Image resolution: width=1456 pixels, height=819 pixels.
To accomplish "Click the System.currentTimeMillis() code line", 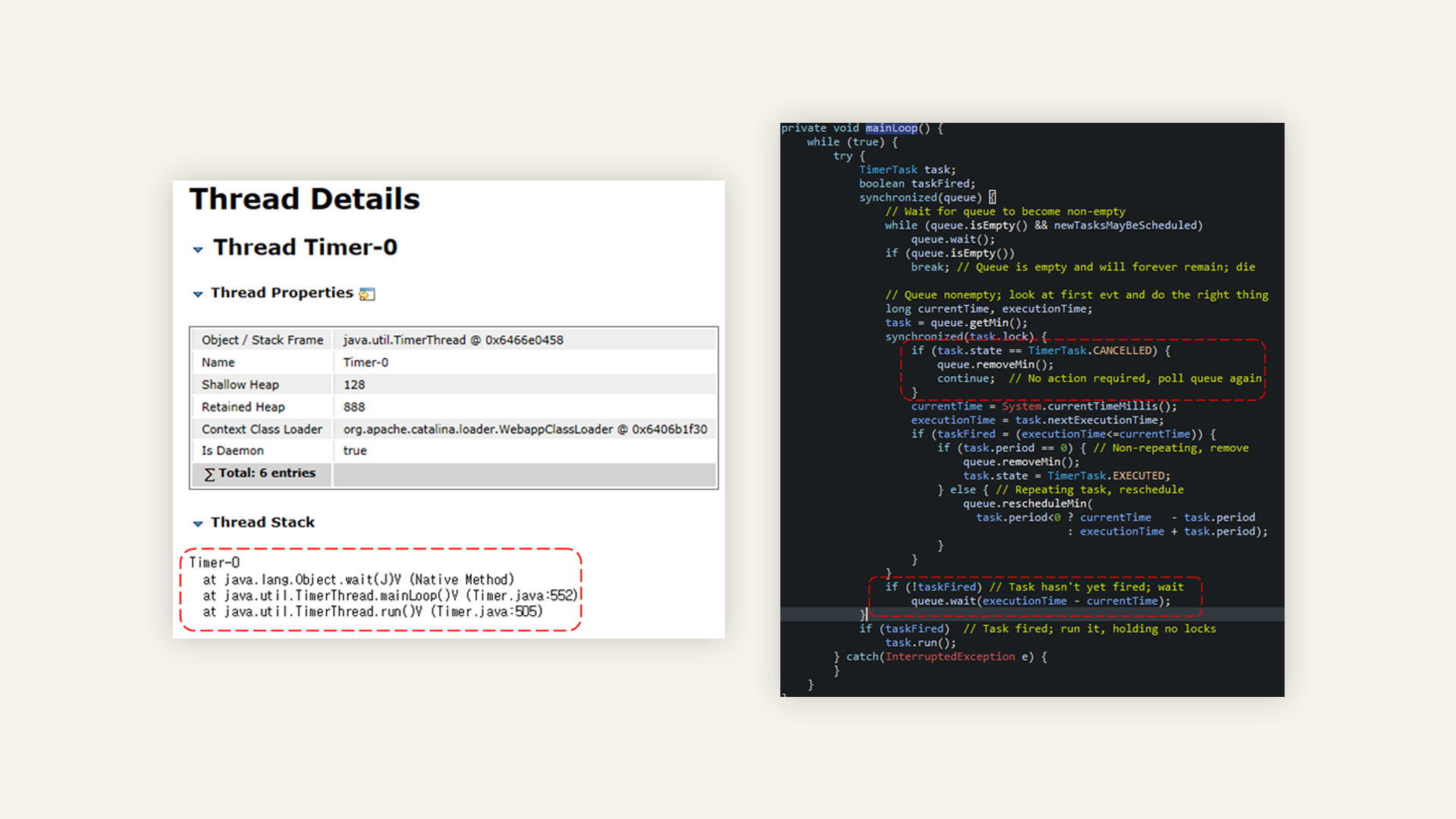I will (x=1043, y=406).
